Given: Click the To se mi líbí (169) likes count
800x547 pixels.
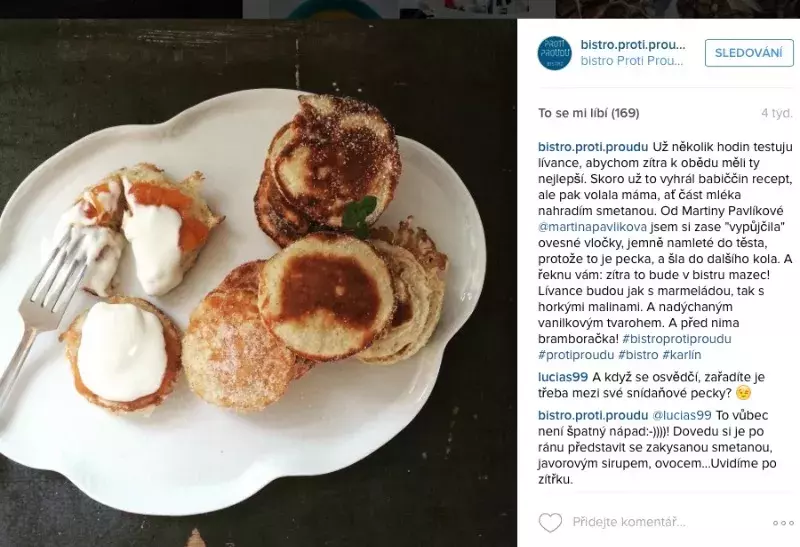Looking at the screenshot, I should click(588, 113).
